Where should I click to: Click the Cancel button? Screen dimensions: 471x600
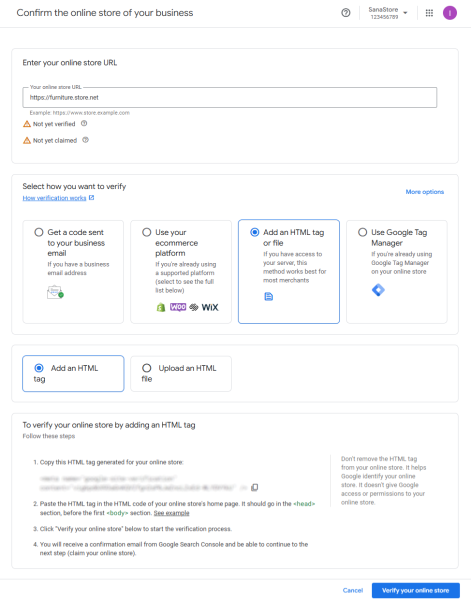(x=353, y=590)
